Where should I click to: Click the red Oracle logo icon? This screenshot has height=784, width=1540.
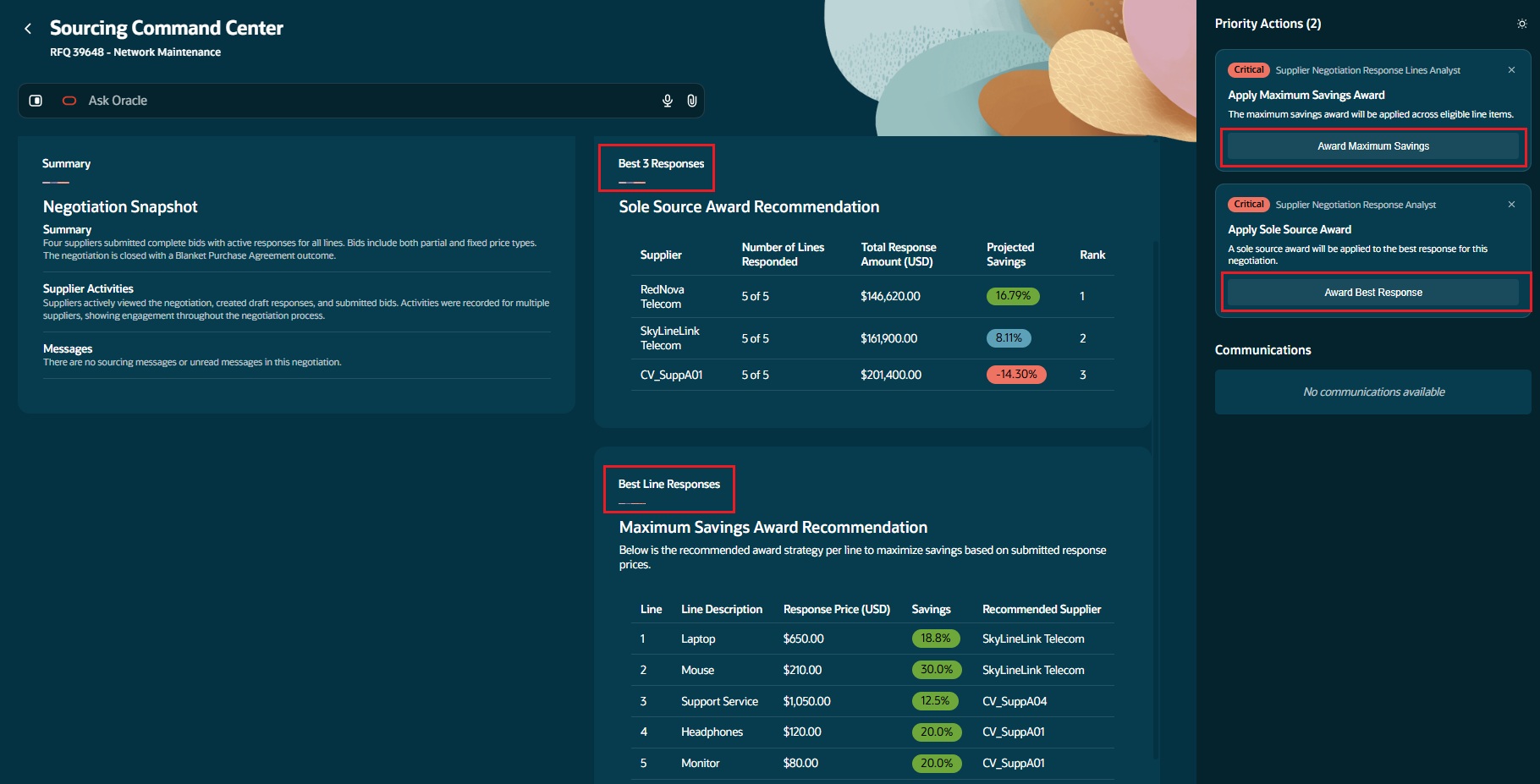[x=69, y=101]
